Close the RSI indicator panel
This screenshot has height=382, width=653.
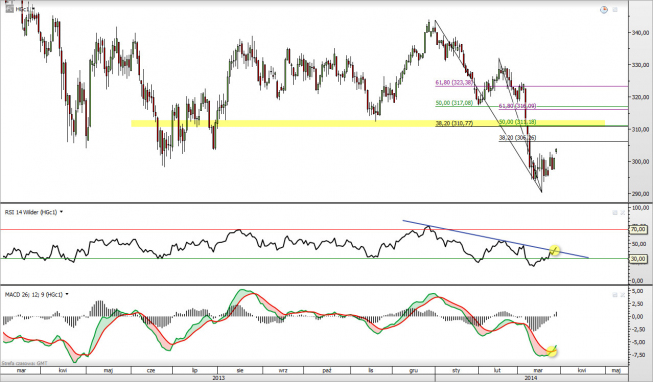(x=623, y=212)
